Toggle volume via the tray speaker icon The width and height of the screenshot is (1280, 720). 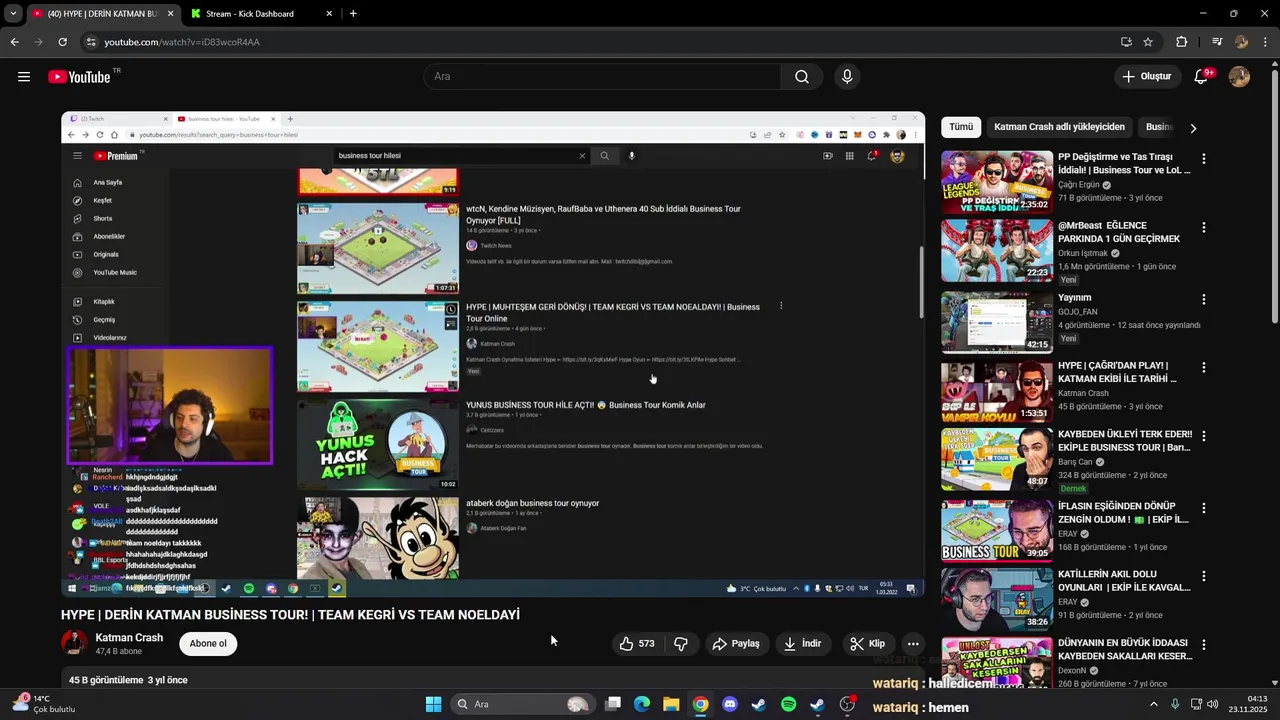[1213, 704]
